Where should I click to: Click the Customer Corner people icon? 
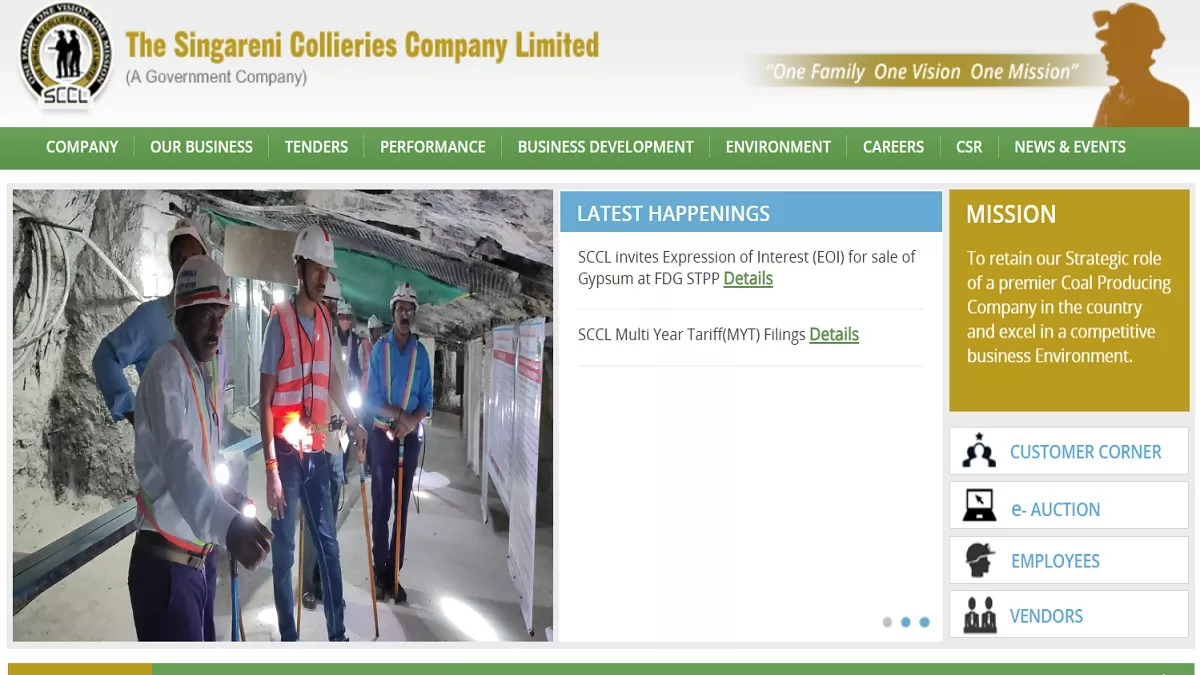[979, 451]
